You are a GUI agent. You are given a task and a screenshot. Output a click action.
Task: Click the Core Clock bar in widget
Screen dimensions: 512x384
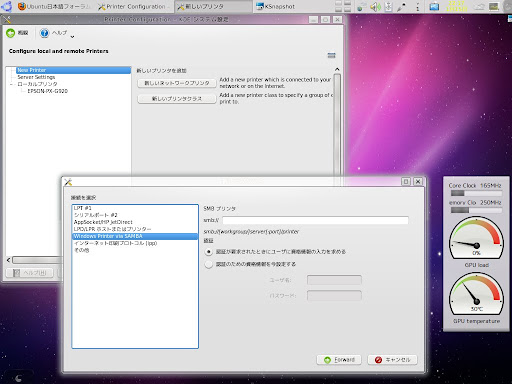476,193
